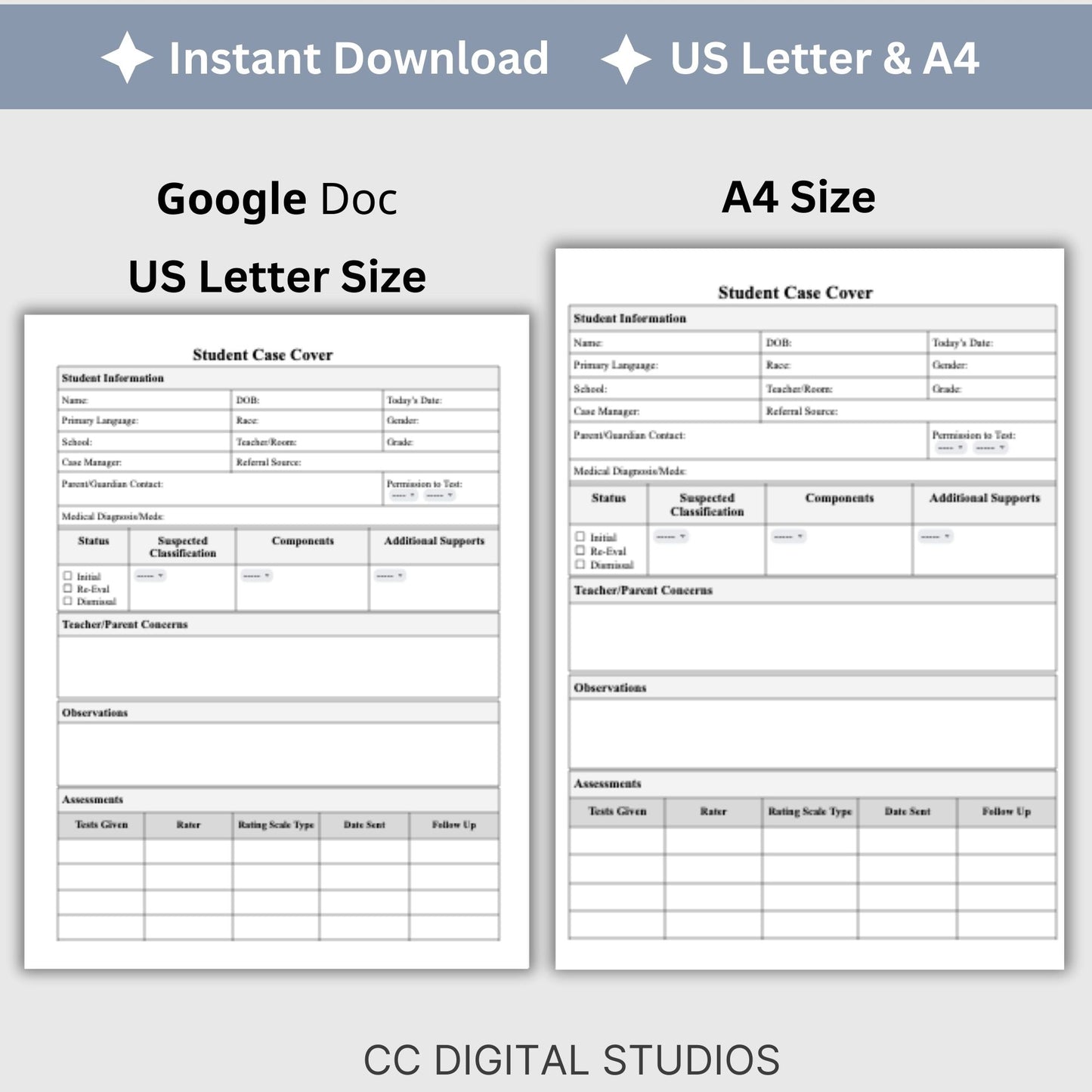The height and width of the screenshot is (1092, 1092).
Task: Click the Instant Download banner text
Action: [358, 58]
